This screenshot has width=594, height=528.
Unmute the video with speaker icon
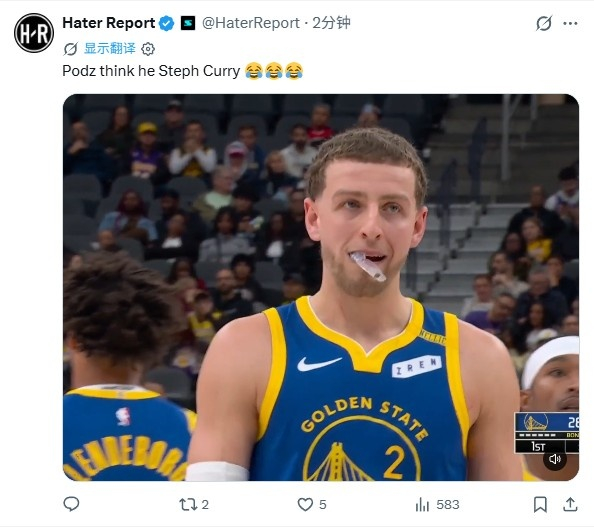[555, 459]
